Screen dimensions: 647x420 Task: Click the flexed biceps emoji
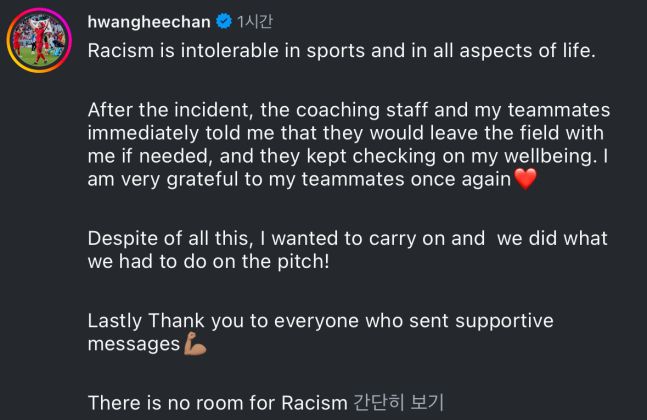point(194,345)
